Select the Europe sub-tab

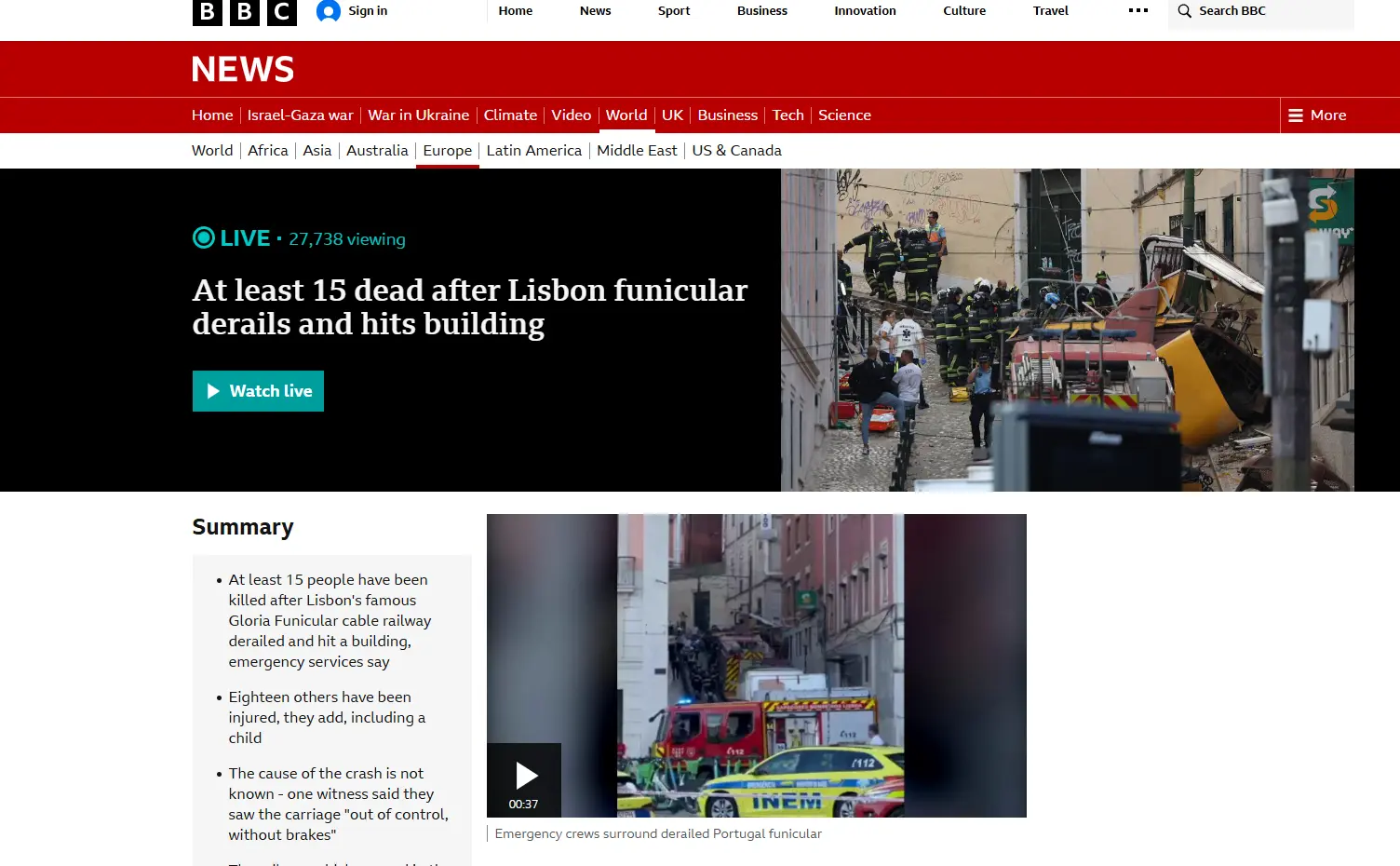click(x=447, y=151)
